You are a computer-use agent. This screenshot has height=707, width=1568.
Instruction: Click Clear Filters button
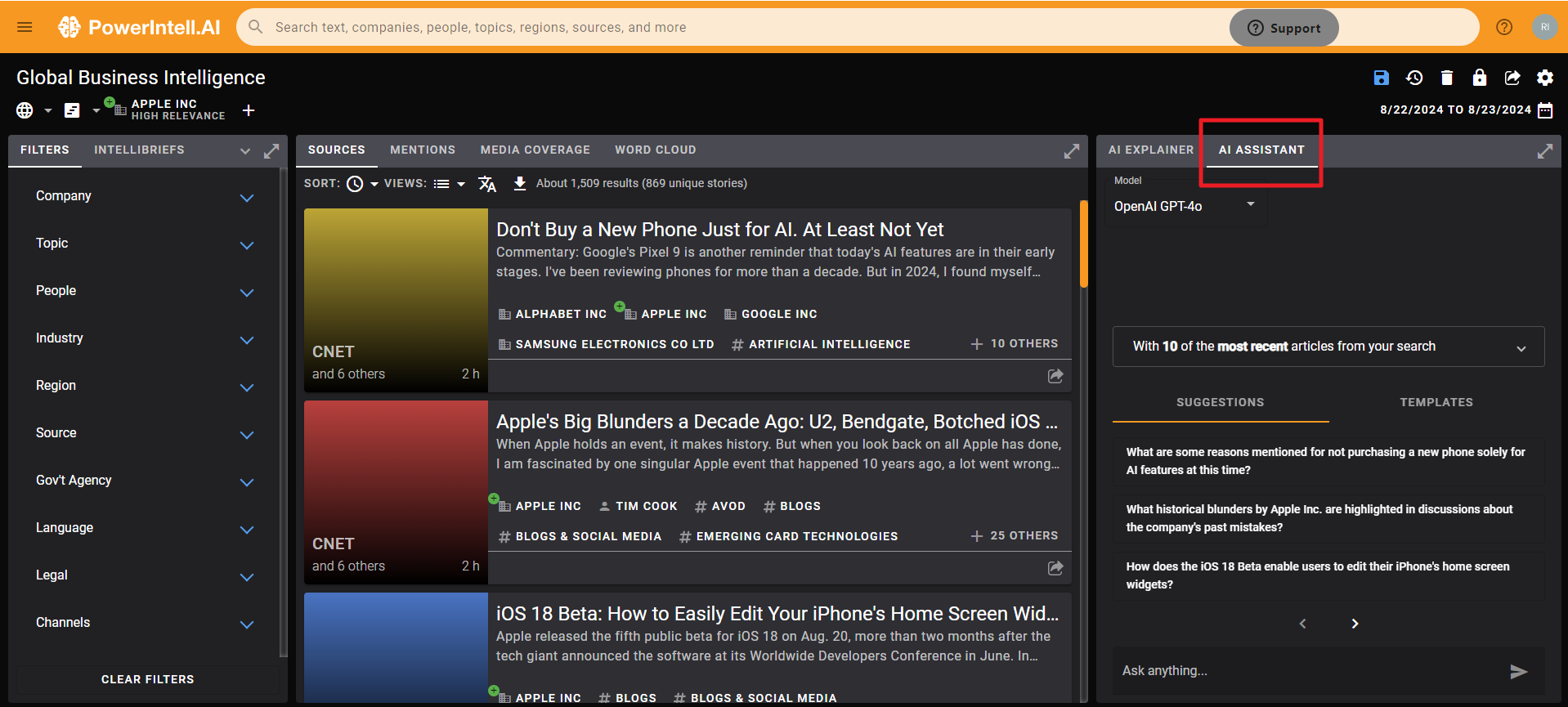[x=148, y=680]
